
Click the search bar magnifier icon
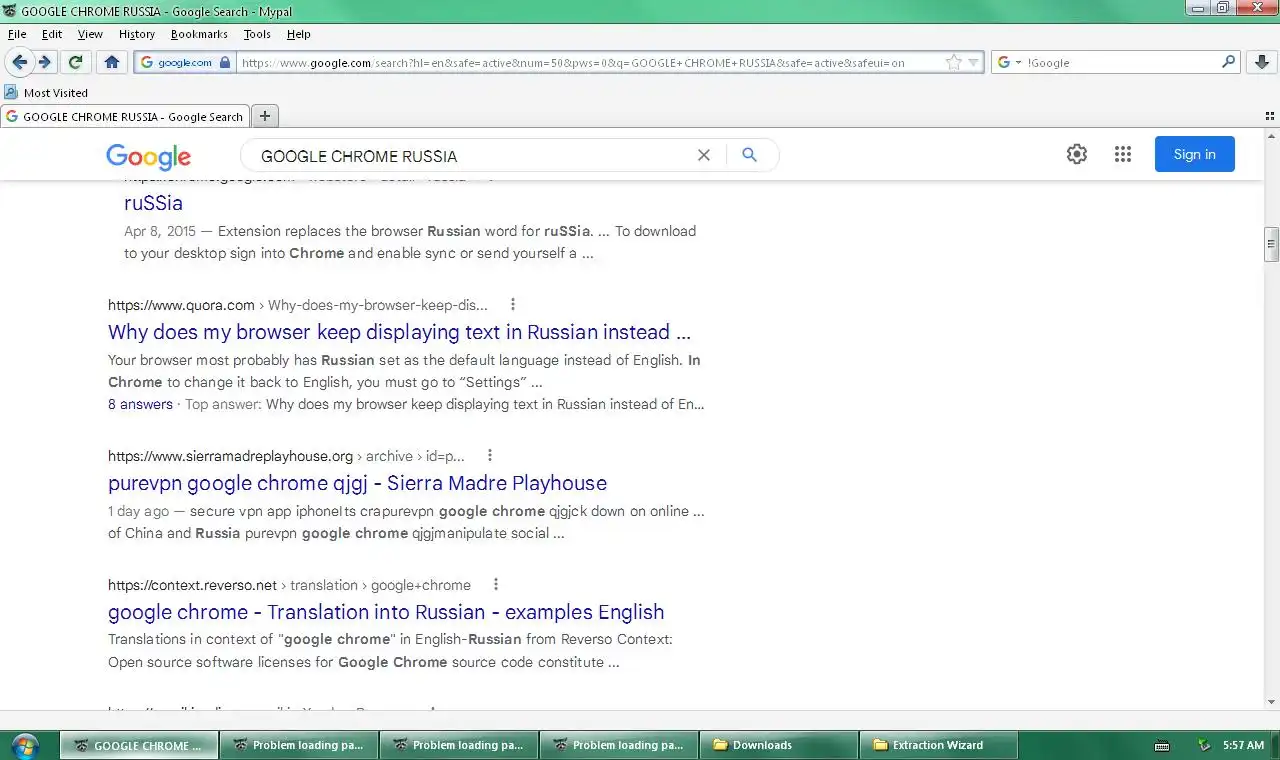(1229, 62)
